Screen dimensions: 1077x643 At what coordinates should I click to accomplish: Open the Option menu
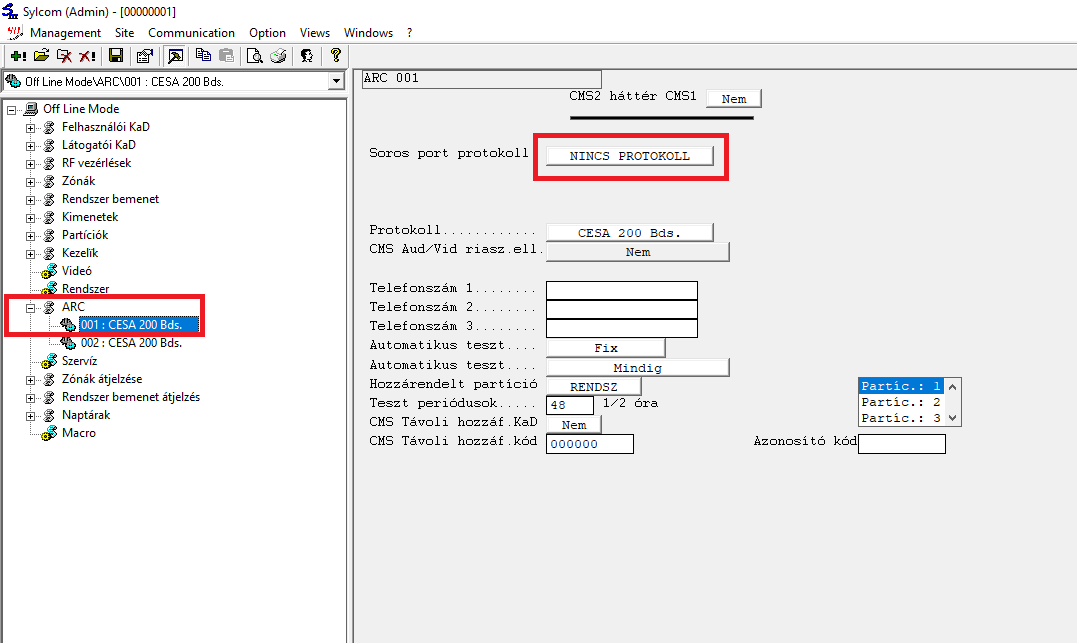[267, 33]
